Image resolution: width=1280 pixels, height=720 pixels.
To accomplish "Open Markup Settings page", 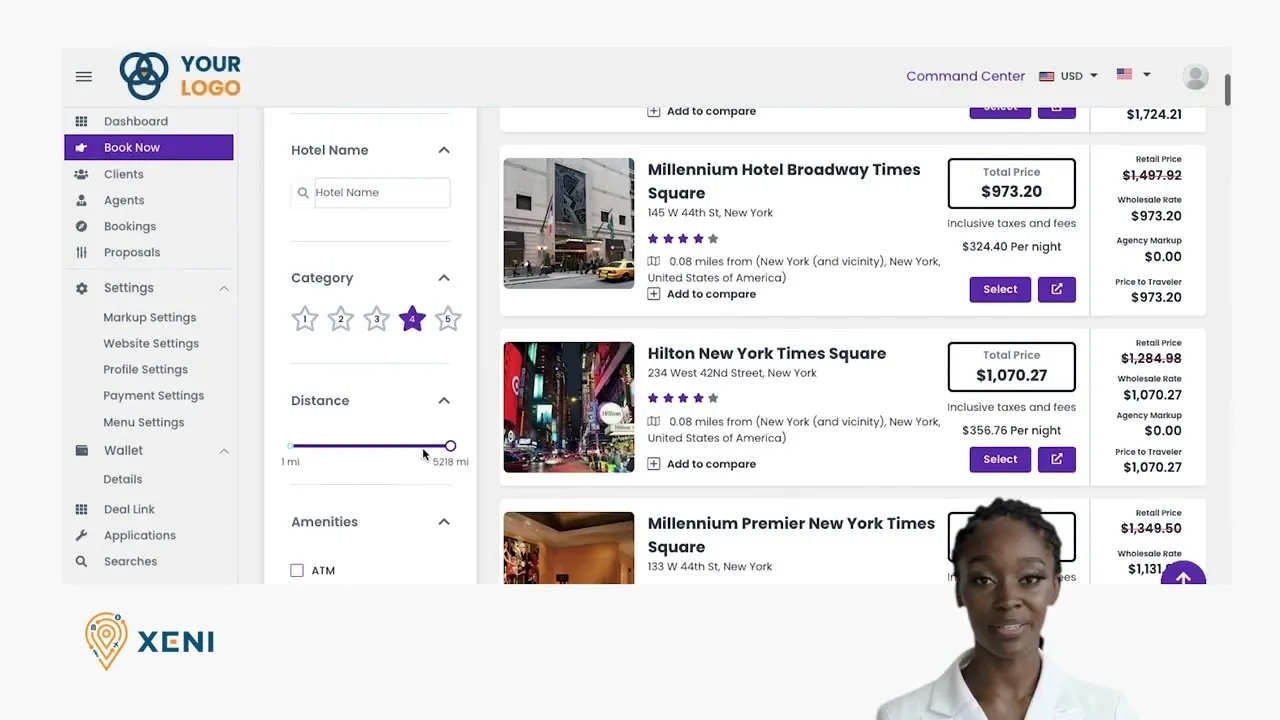I will 150,317.
